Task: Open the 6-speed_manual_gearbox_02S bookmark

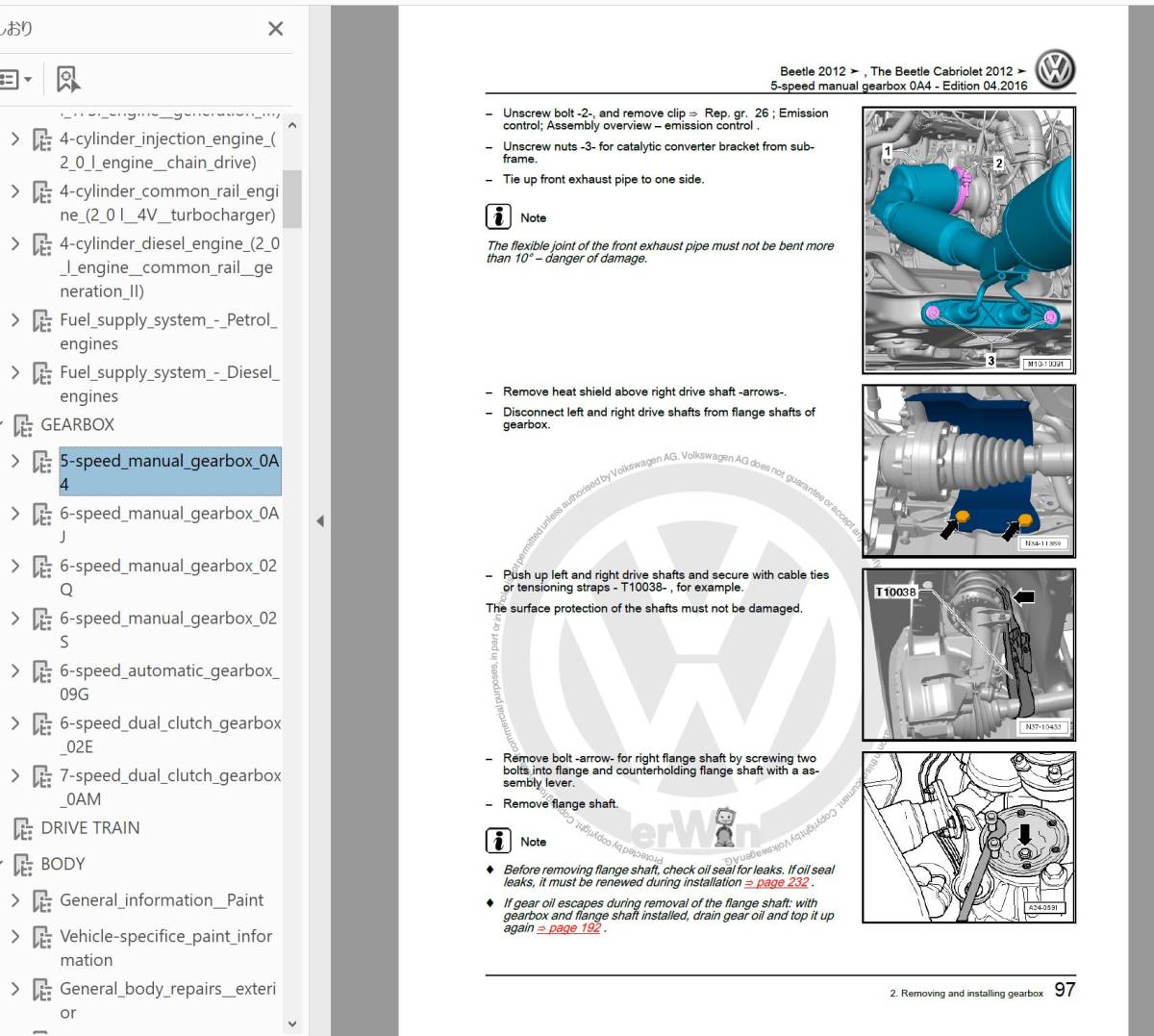Action: [x=168, y=630]
